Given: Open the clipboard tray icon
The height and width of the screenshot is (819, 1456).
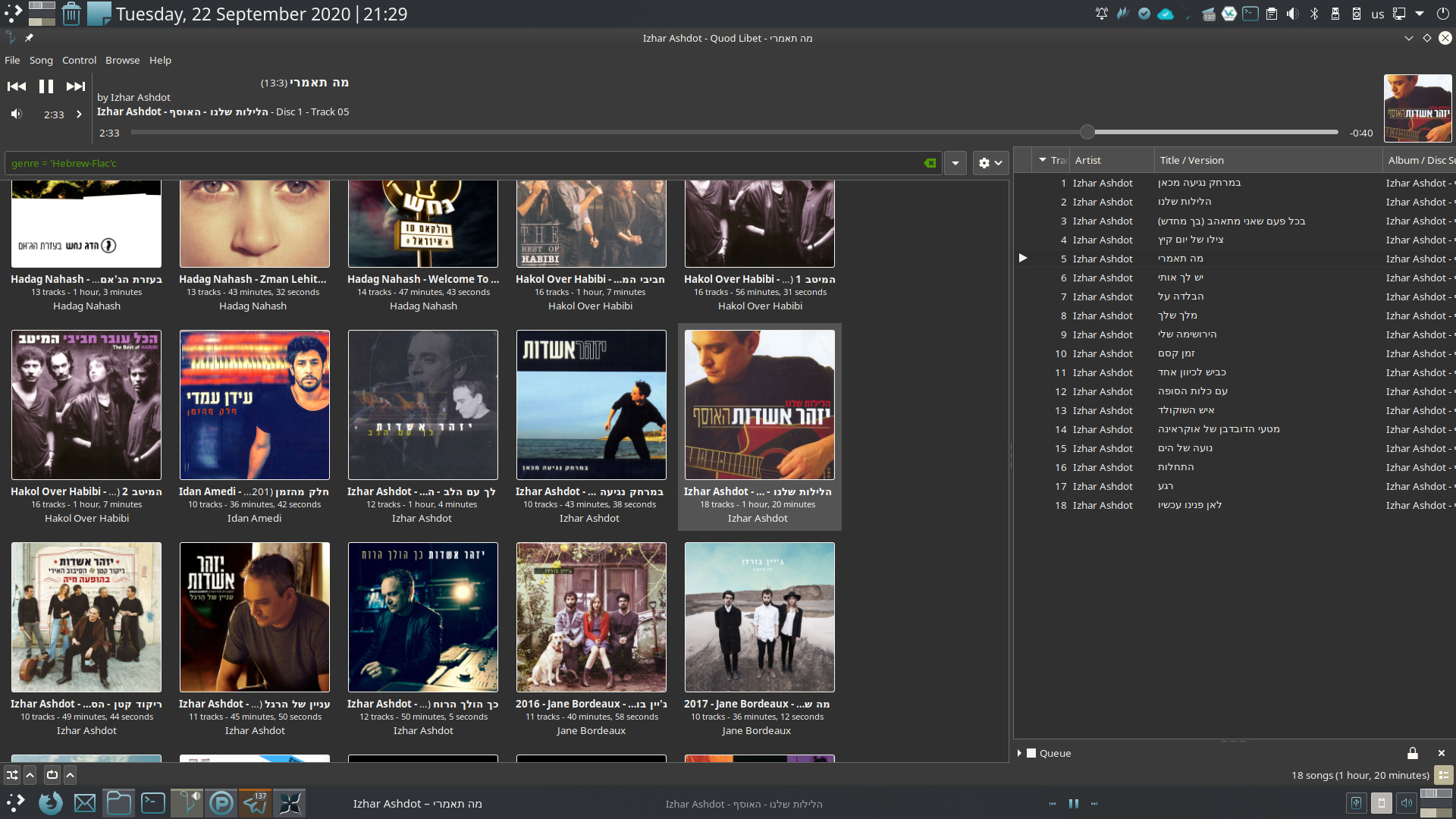Looking at the screenshot, I should point(1272,14).
